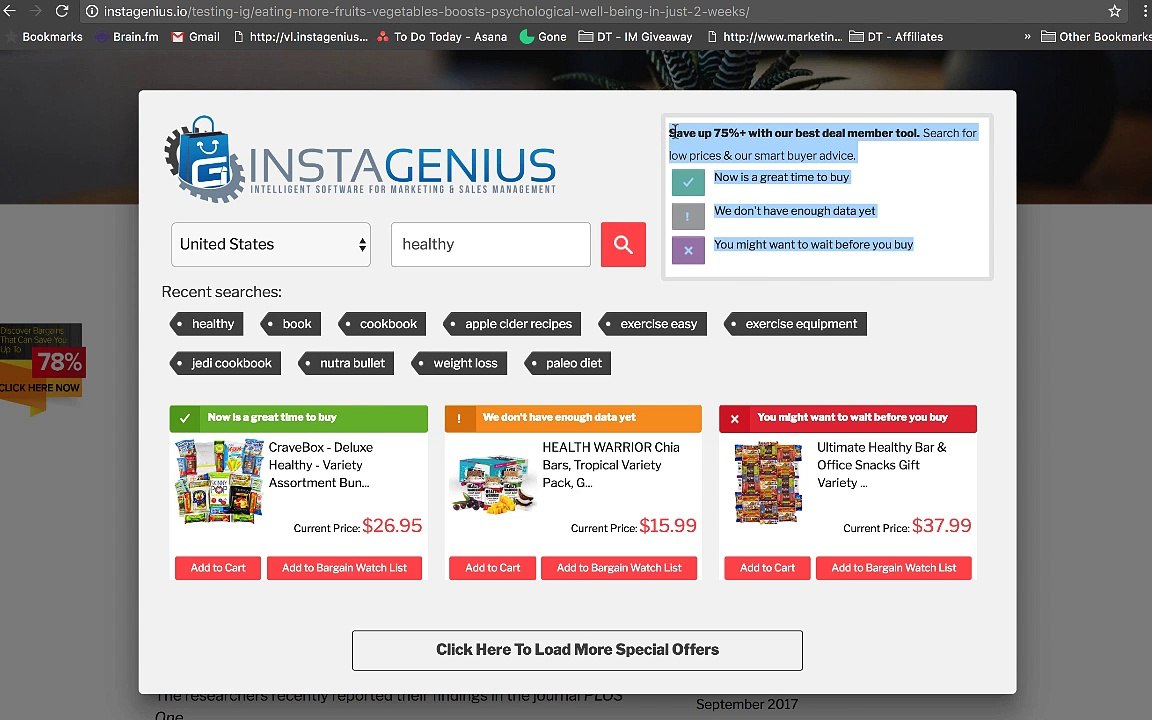This screenshot has width=1152, height=720.
Task: Open the http://www.marketin bookmark
Action: [x=774, y=37]
